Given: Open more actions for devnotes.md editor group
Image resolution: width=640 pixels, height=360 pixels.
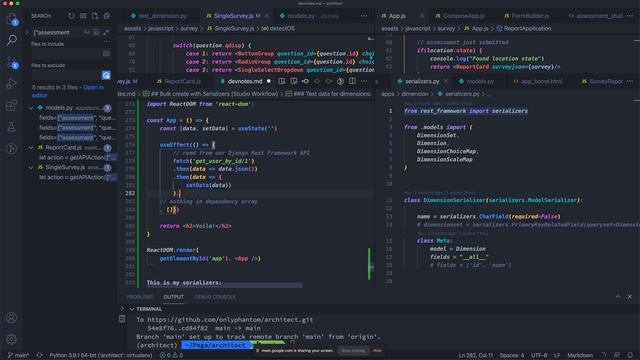Looking at the screenshot, I should [364, 81].
